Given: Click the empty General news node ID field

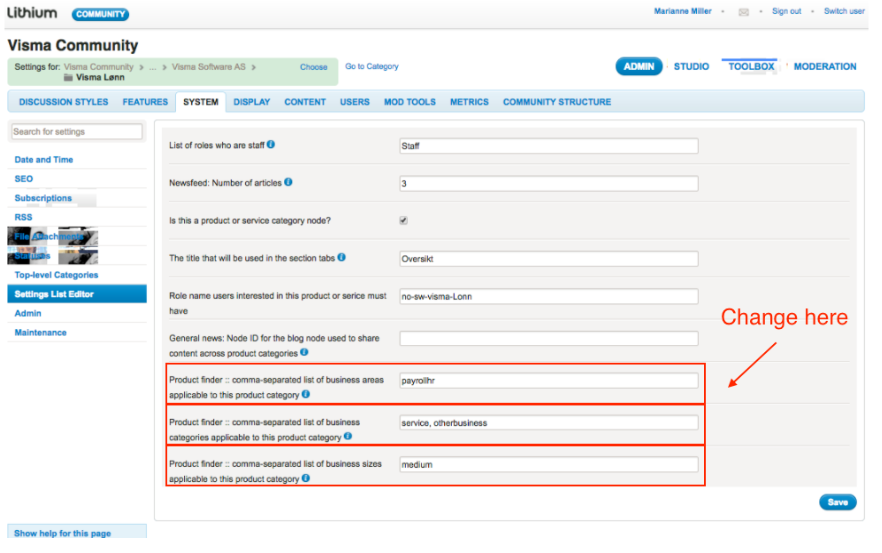Looking at the screenshot, I should point(548,338).
